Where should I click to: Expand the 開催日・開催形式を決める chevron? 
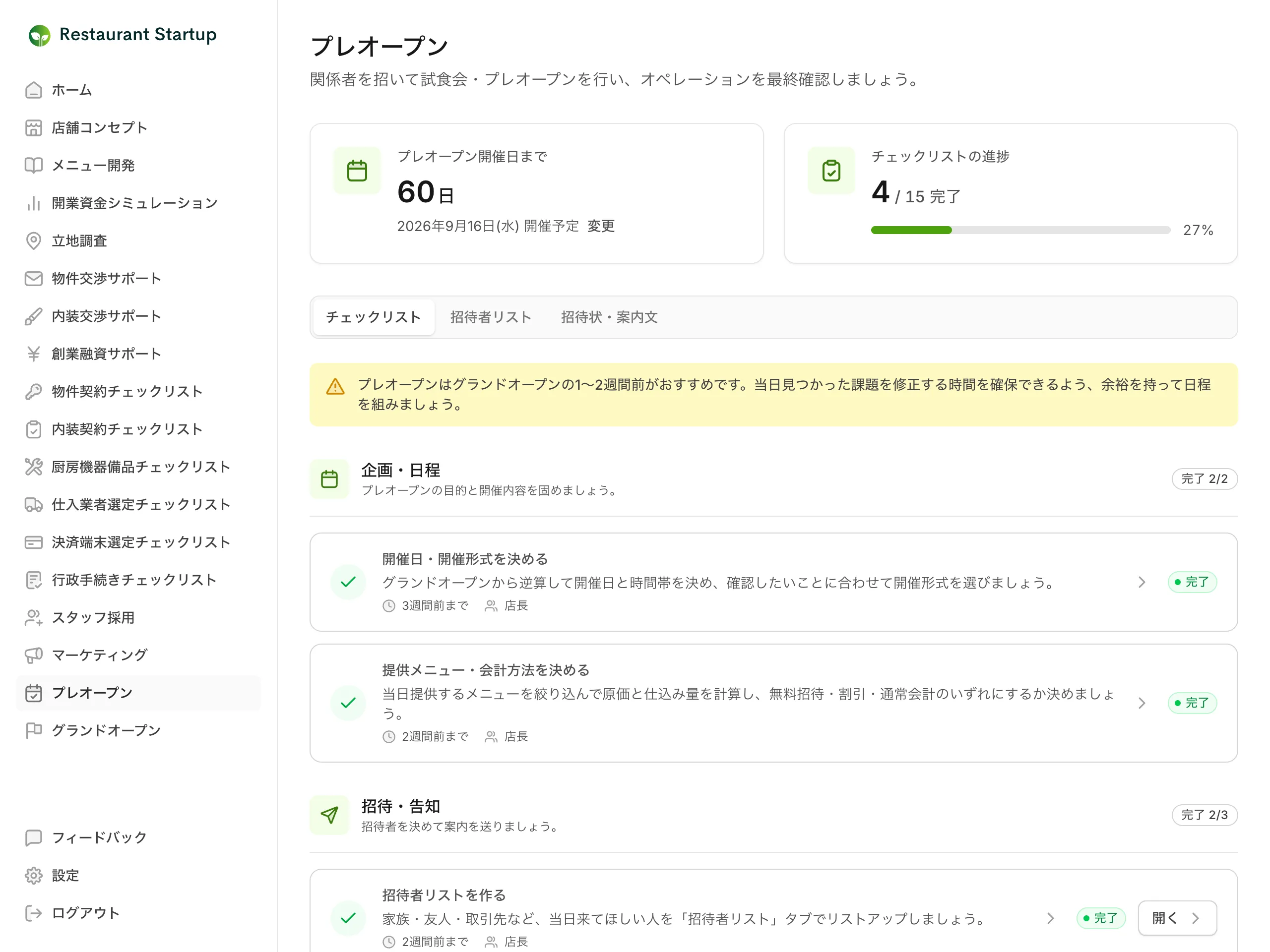[x=1142, y=583]
